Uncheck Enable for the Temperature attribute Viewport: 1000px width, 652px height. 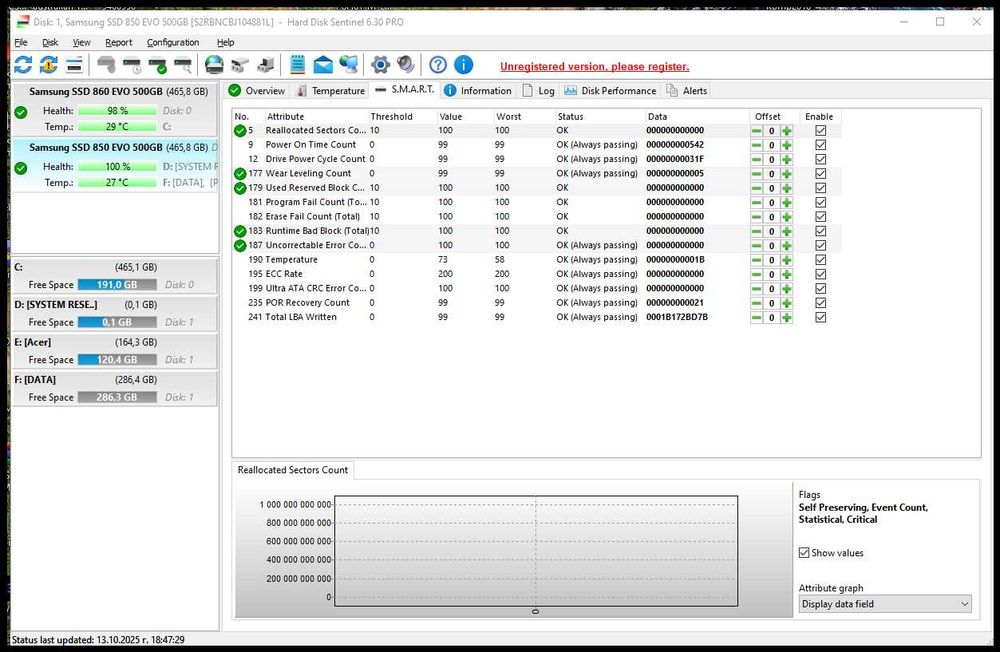tap(821, 260)
